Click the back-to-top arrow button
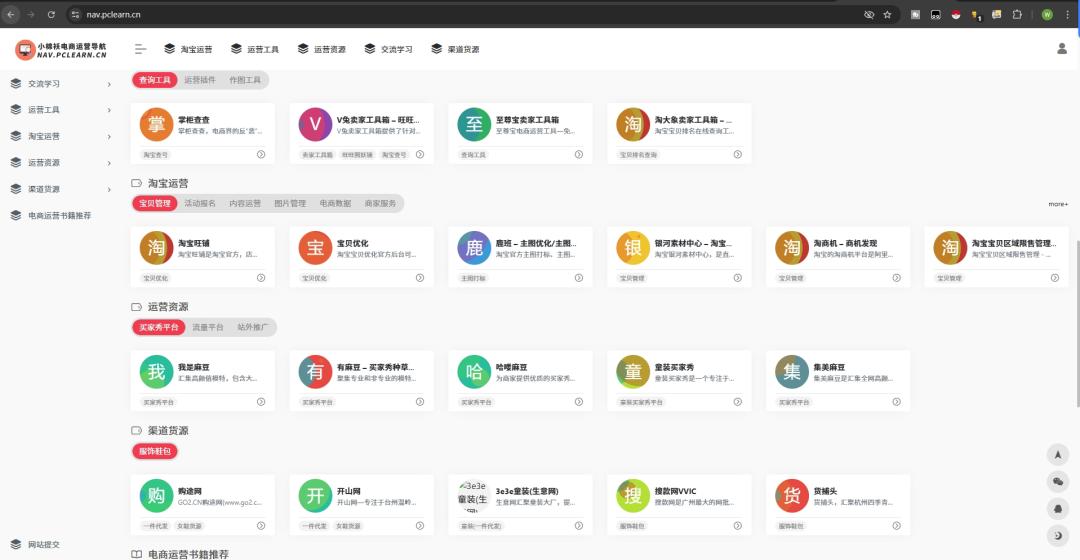Screen dimensions: 1080x560 pos(1058,455)
